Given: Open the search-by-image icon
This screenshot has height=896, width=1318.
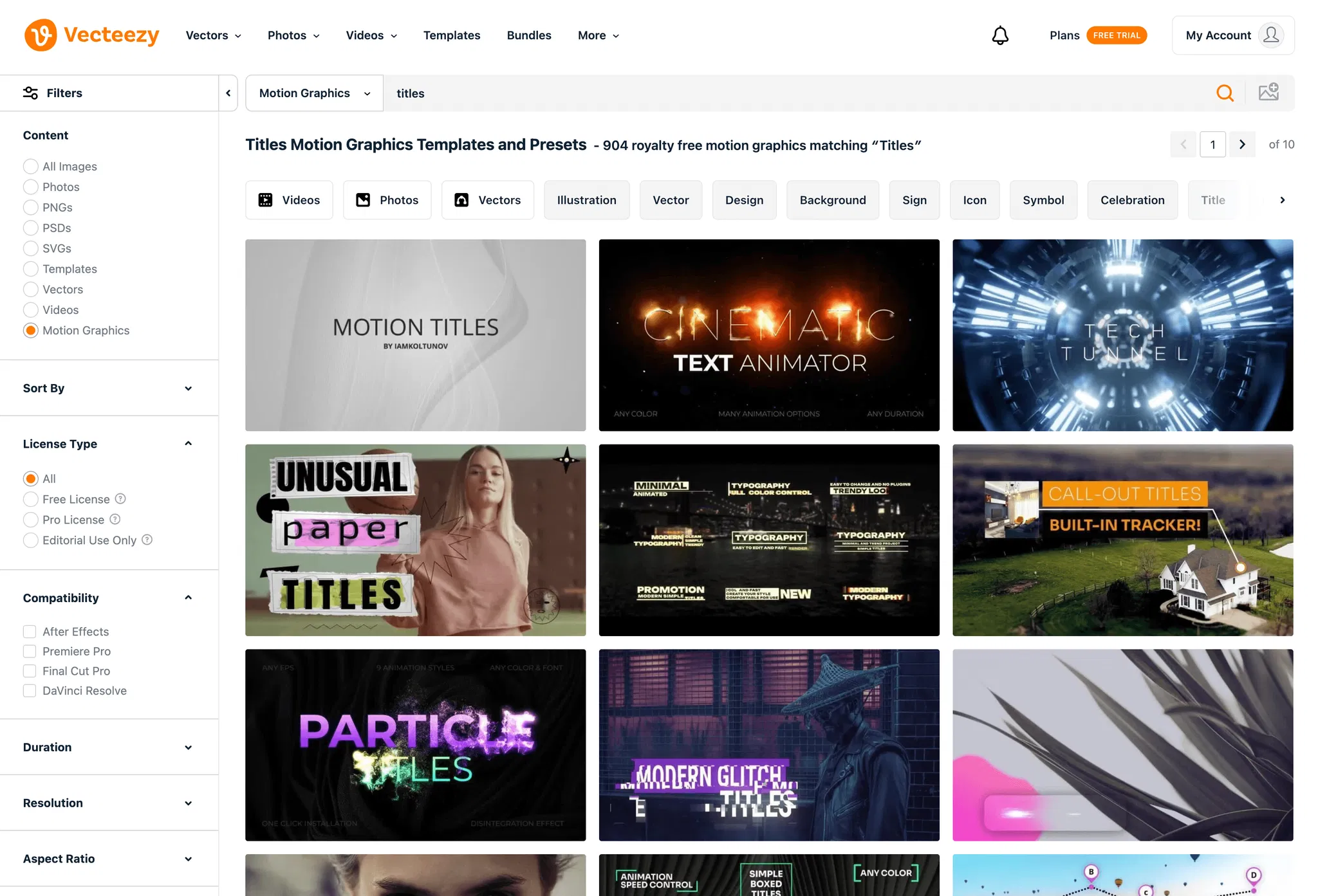Looking at the screenshot, I should coord(1268,93).
